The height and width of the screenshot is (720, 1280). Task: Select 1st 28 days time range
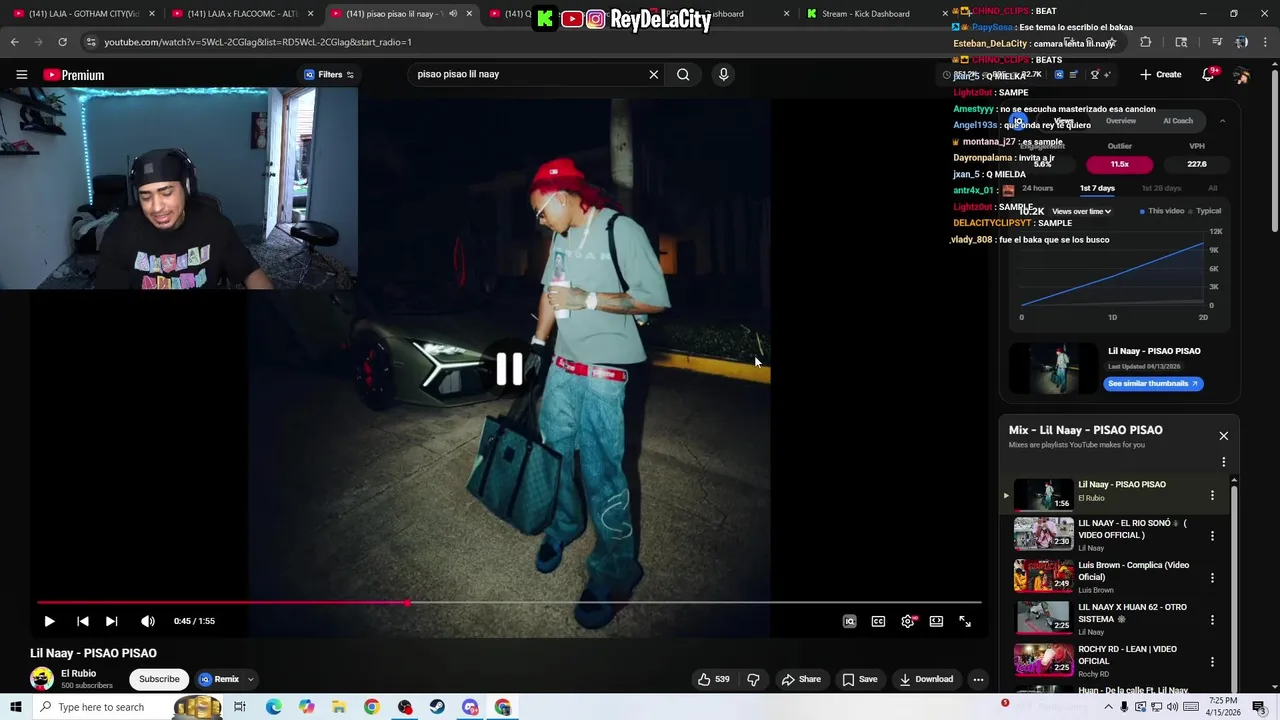(x=1161, y=188)
